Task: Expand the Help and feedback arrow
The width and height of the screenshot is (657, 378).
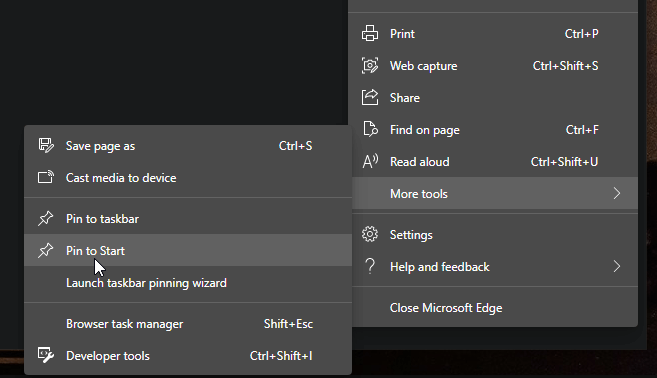Action: tap(616, 267)
